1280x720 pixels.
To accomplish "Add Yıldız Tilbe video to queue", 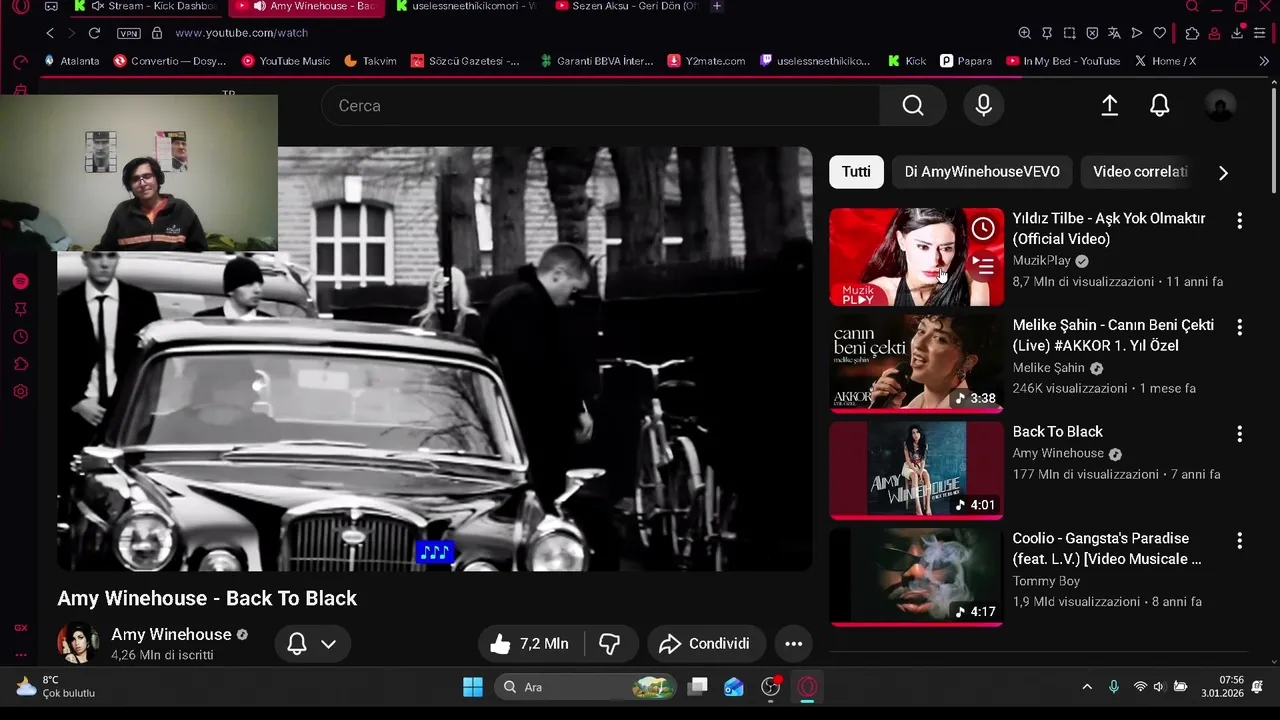I will click(984, 266).
